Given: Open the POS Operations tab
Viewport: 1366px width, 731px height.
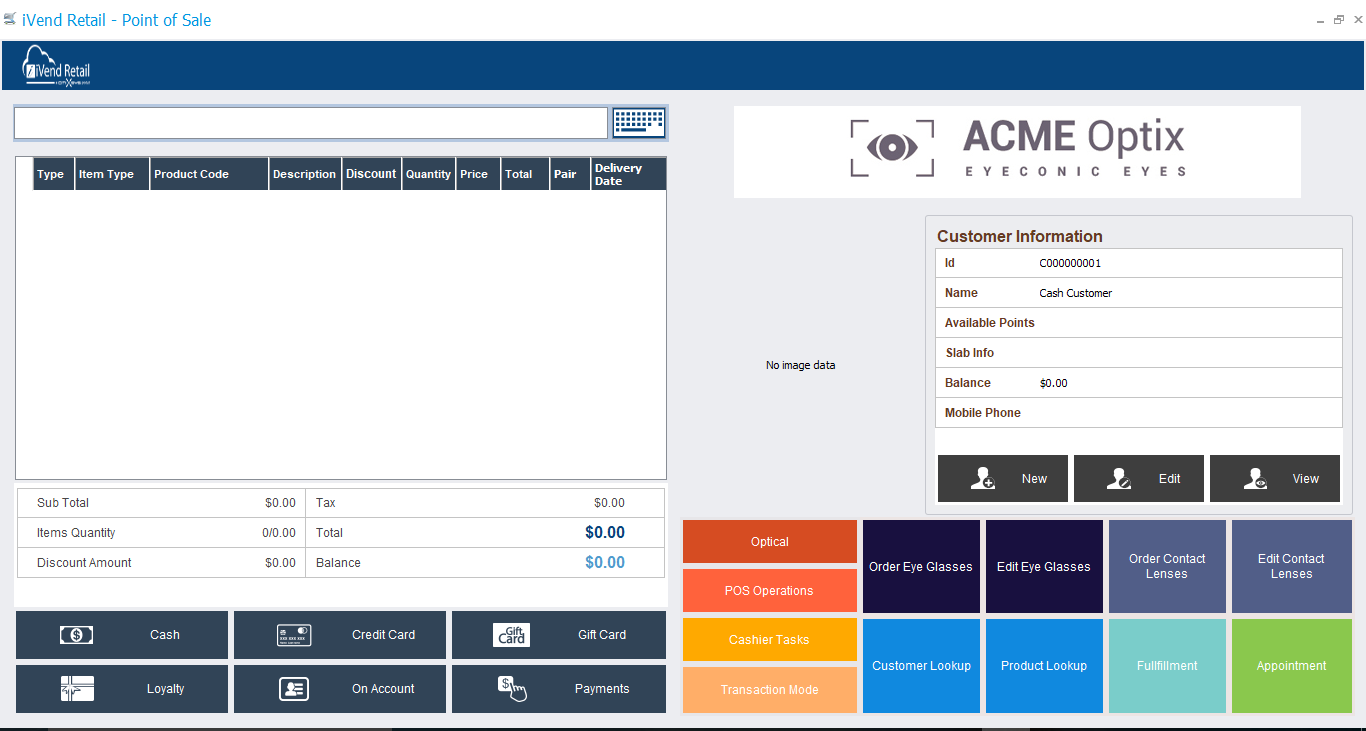Looking at the screenshot, I should pyautogui.click(x=770, y=591).
